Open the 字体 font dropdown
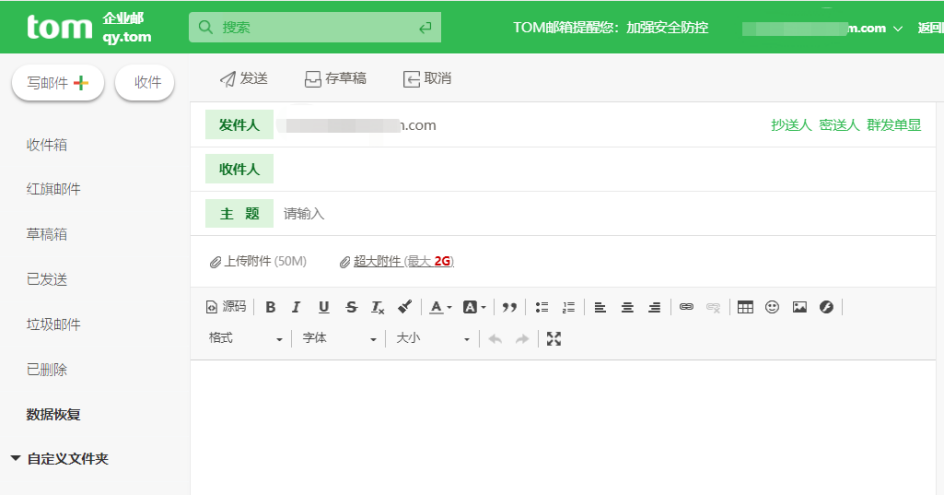This screenshot has width=944, height=495. click(x=339, y=339)
